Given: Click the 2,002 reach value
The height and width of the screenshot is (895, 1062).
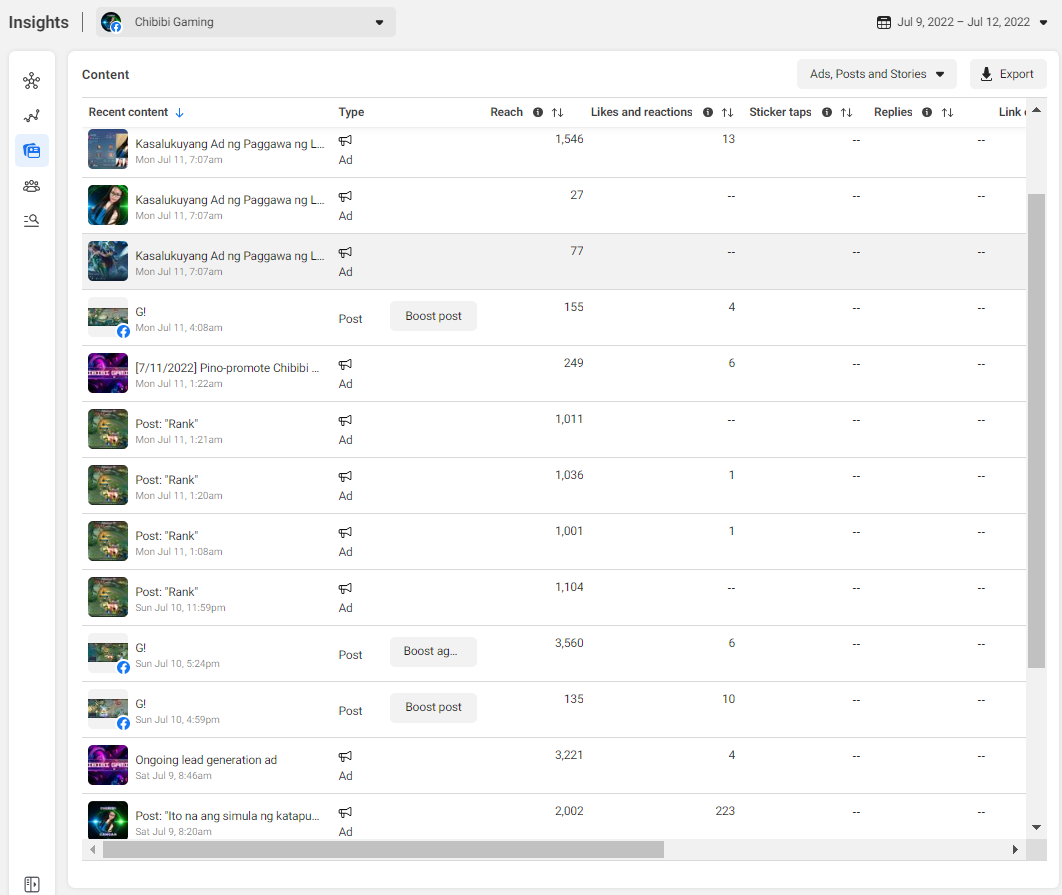Looking at the screenshot, I should 569,811.
